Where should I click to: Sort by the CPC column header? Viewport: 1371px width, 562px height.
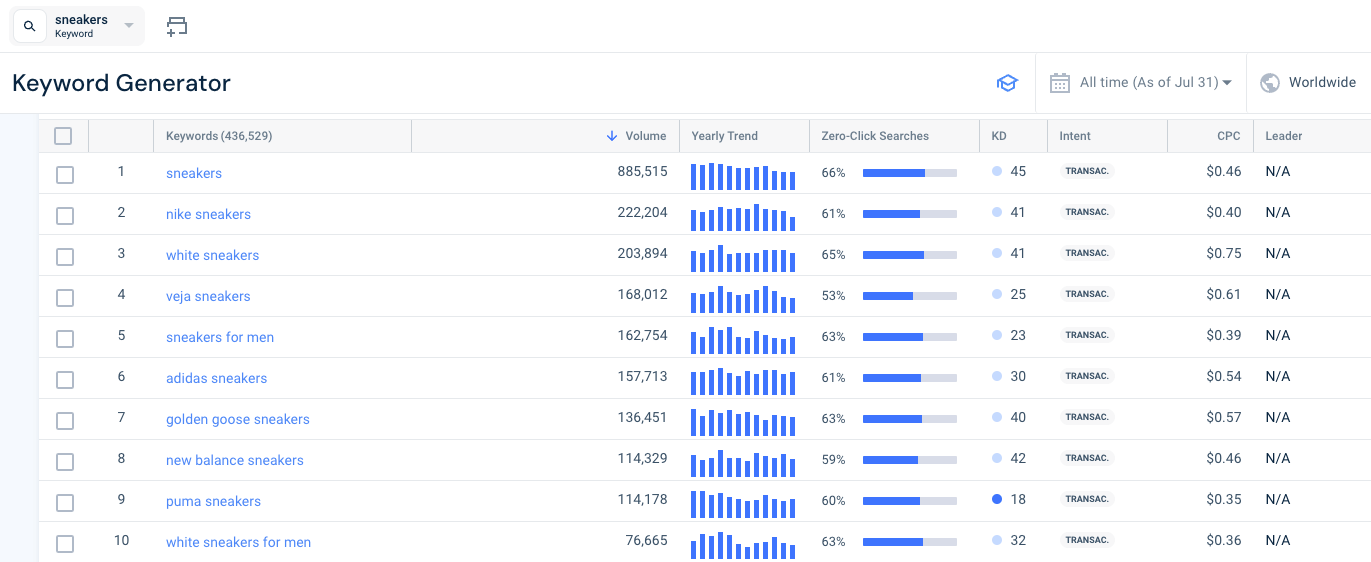[x=1229, y=136]
